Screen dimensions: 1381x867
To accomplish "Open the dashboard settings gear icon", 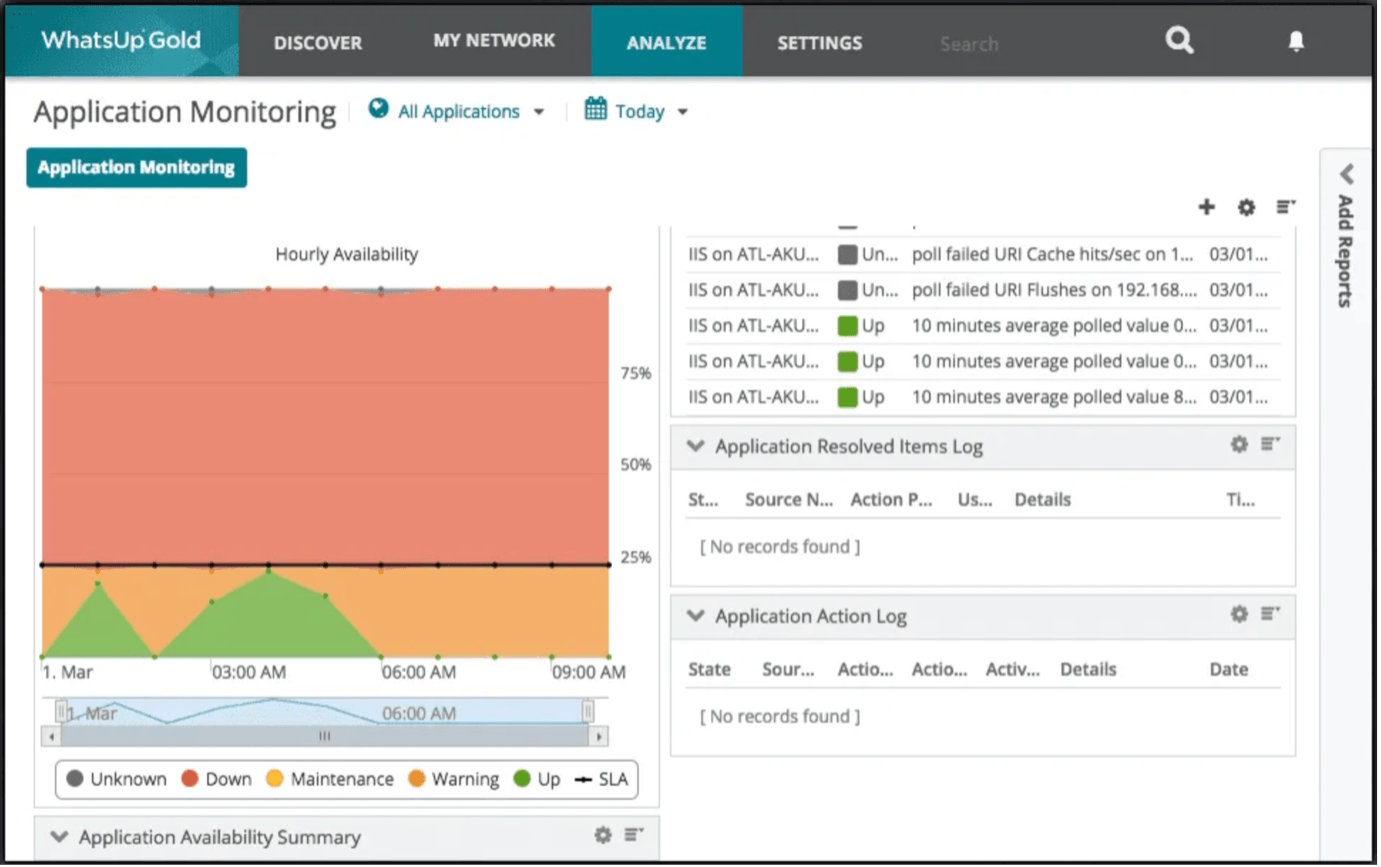I will click(1245, 207).
